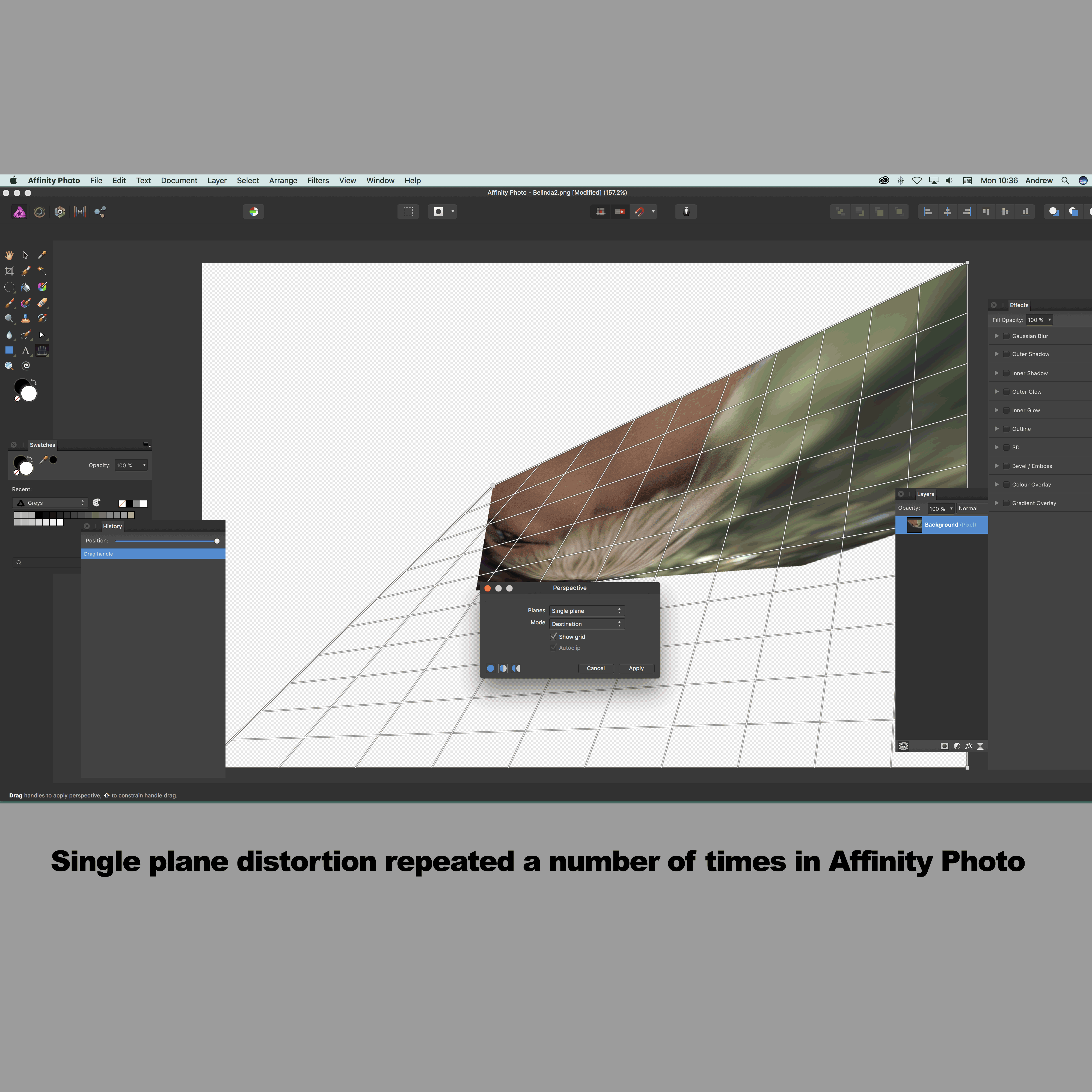Select the Clone stamp tool

25,319
